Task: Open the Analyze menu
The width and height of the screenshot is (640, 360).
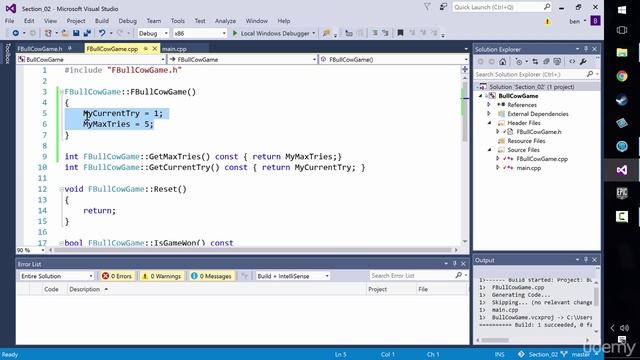Action: pos(225,21)
